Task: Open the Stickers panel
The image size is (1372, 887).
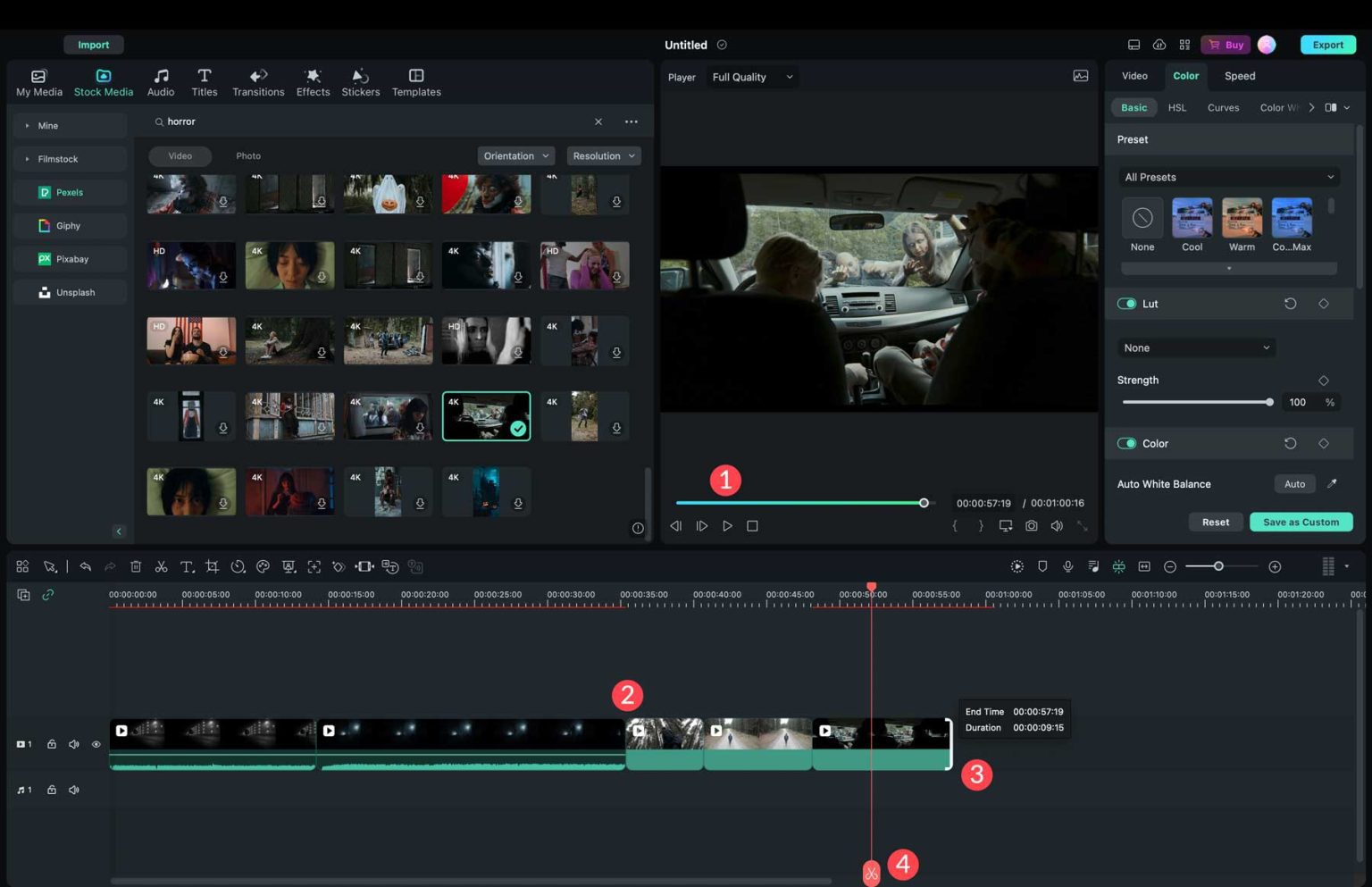Action: tap(360, 82)
